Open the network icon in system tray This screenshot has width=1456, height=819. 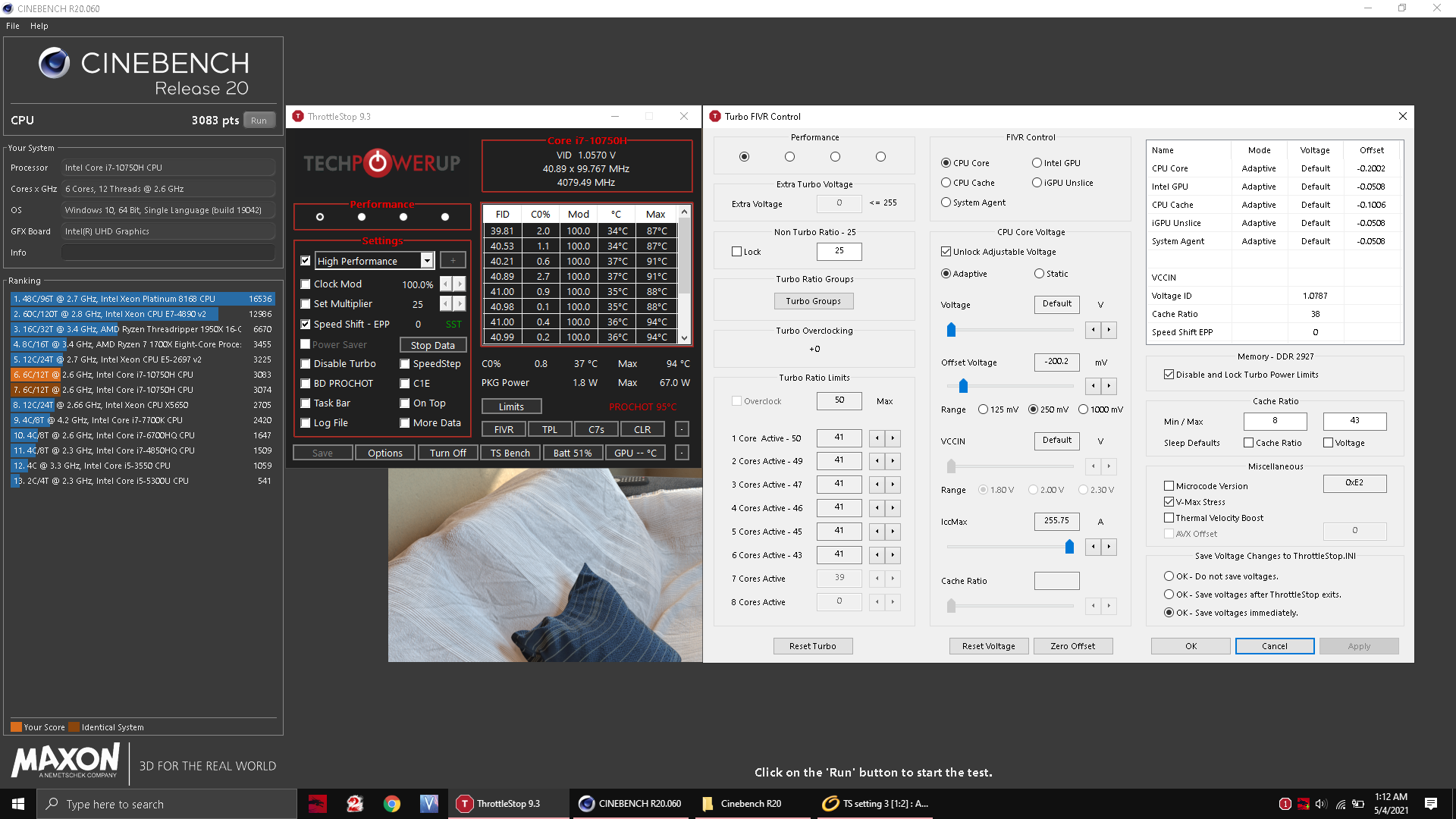click(x=1341, y=804)
